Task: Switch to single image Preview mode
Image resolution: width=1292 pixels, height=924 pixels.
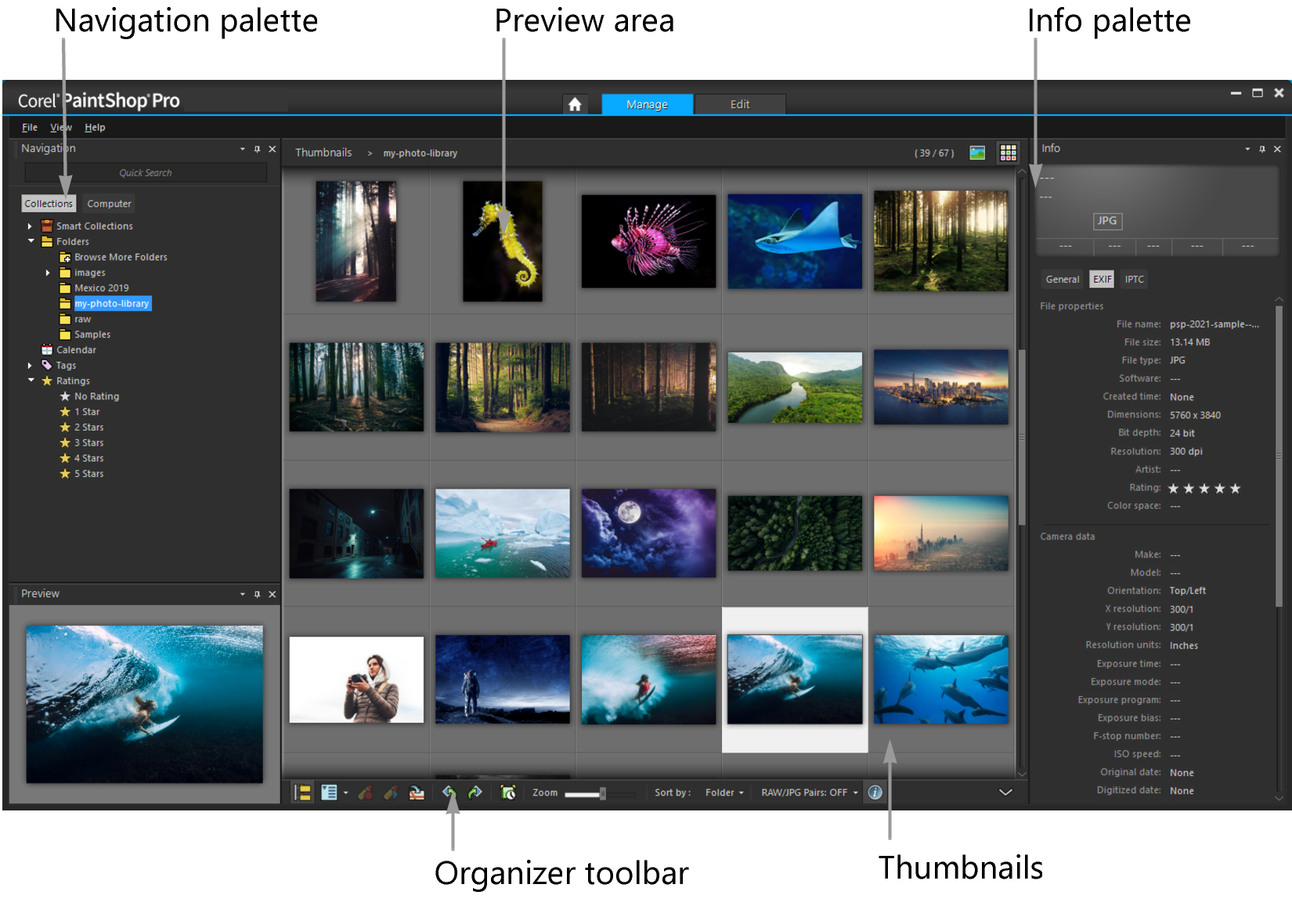Action: (x=976, y=153)
